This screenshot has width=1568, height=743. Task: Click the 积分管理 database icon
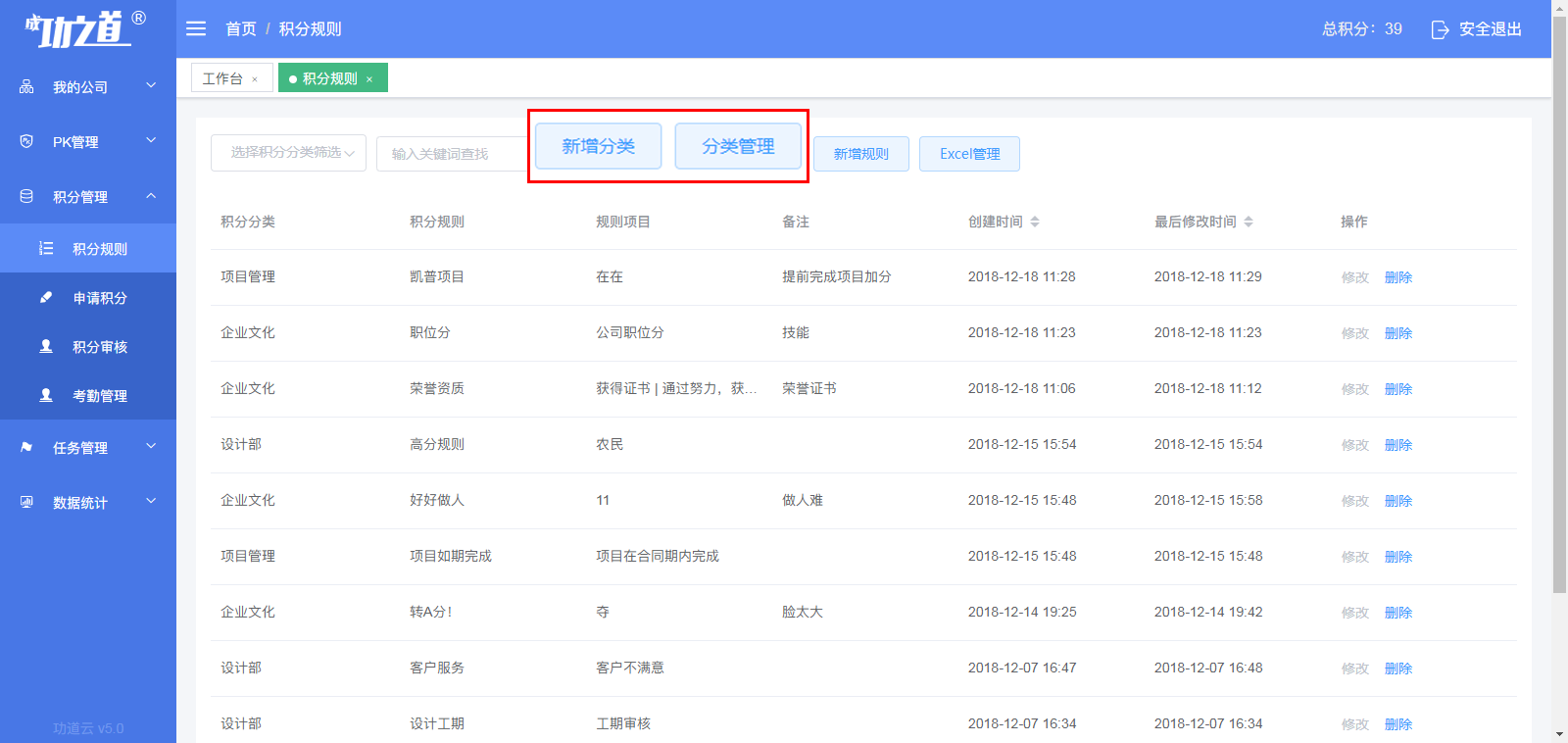click(x=26, y=196)
